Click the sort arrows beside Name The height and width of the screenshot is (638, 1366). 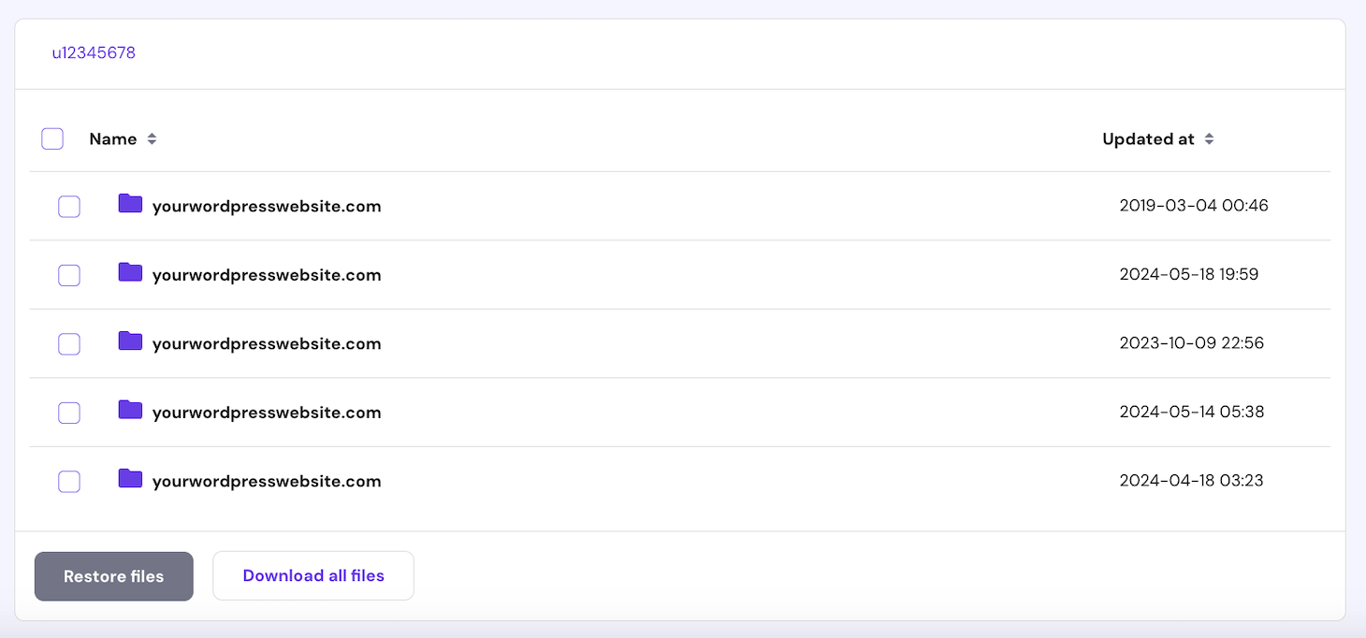[x=153, y=139]
